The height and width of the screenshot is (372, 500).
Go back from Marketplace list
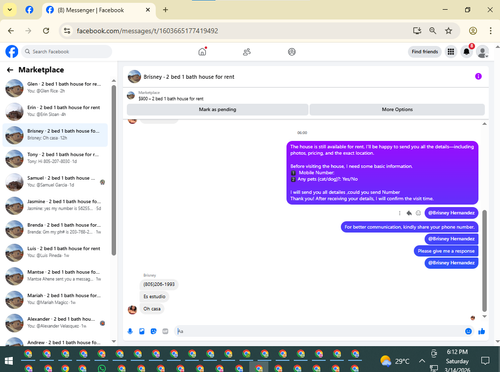pos(10,70)
